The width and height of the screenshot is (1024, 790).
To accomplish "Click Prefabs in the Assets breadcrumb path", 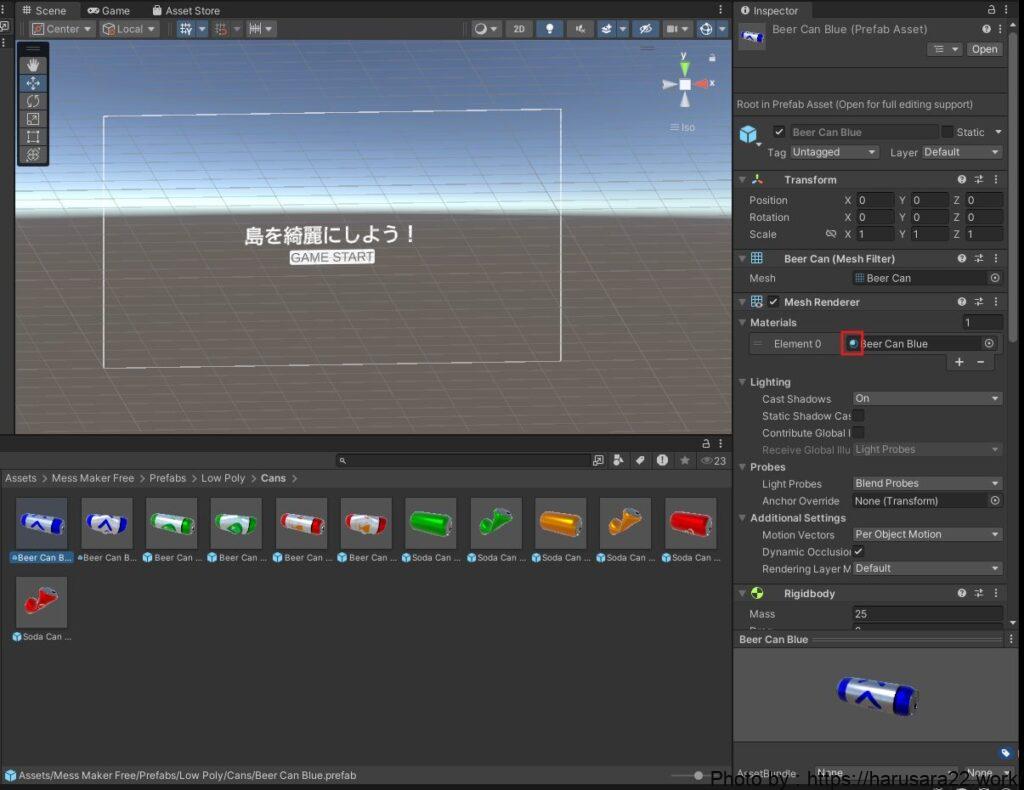I will coord(168,478).
